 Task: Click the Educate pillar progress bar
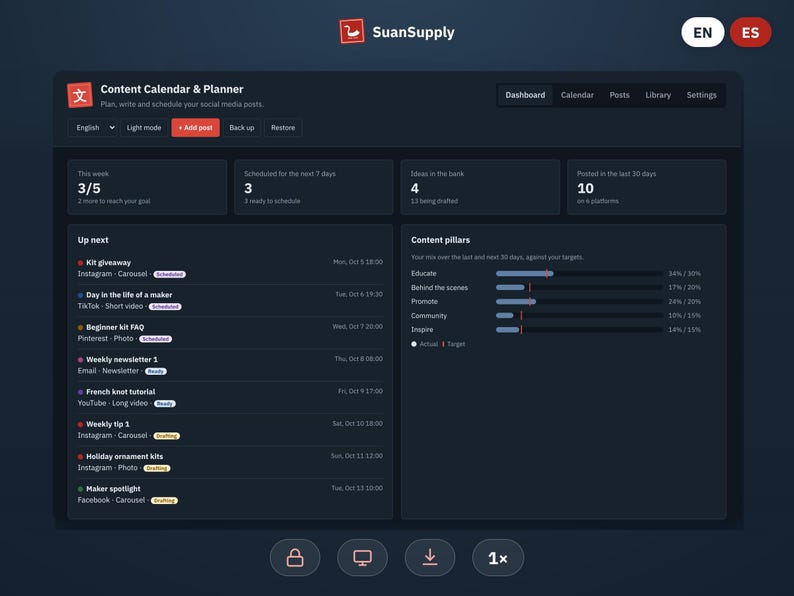point(579,273)
